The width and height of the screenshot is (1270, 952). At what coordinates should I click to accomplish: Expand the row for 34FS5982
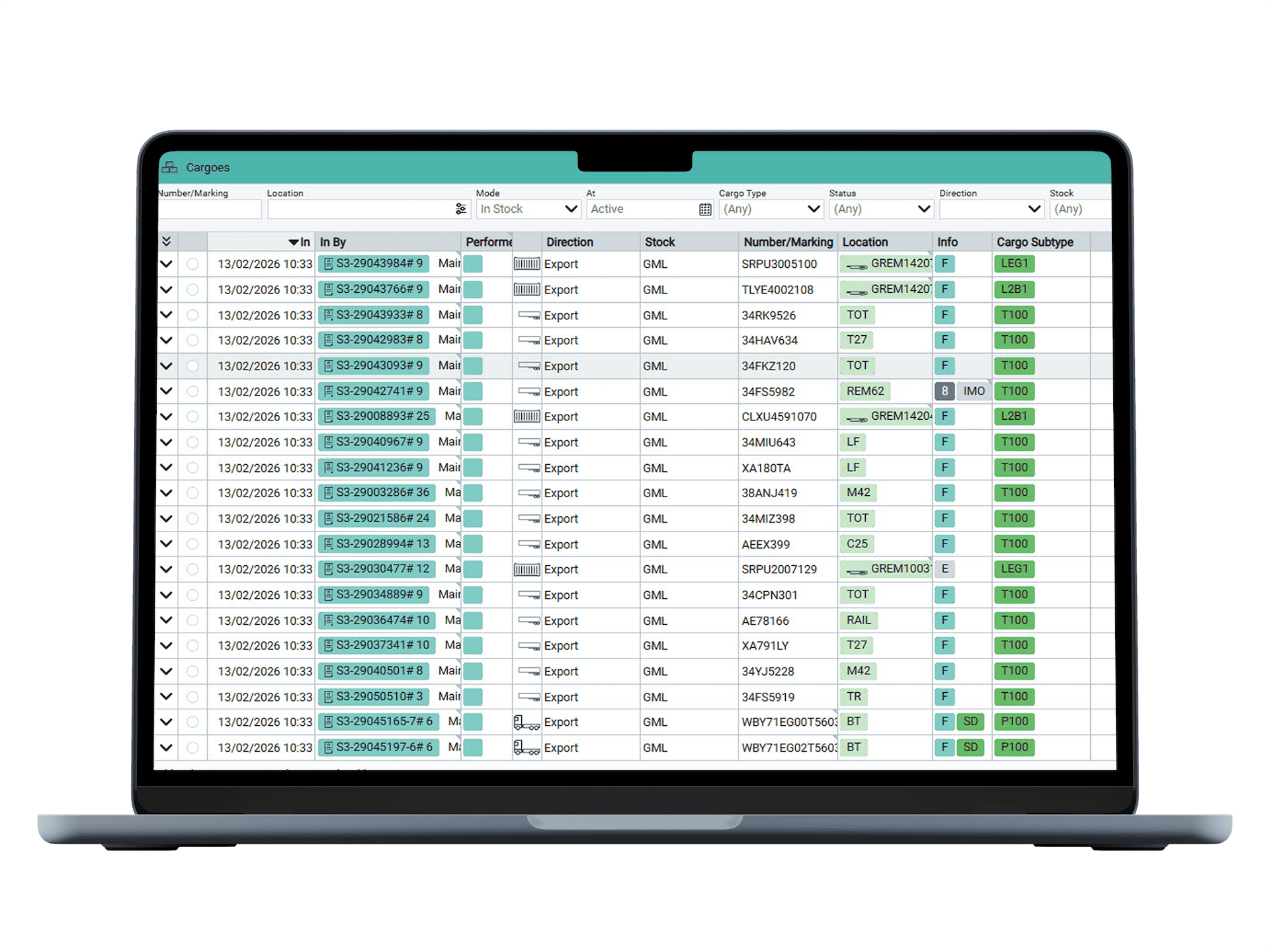167,391
